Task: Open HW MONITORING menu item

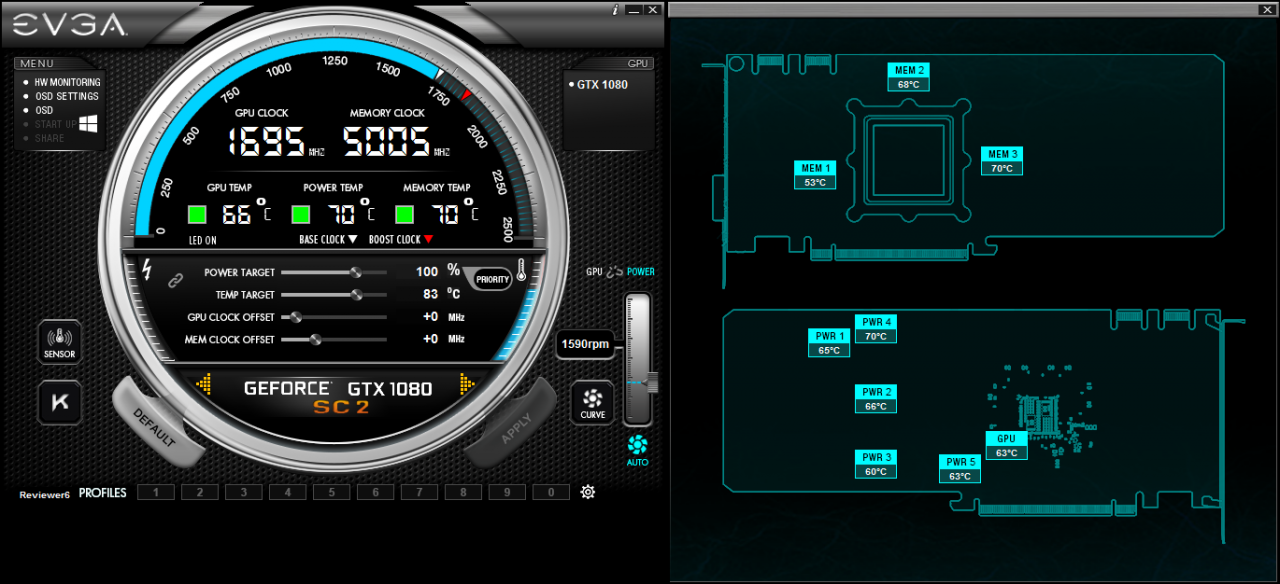Action: [x=68, y=83]
